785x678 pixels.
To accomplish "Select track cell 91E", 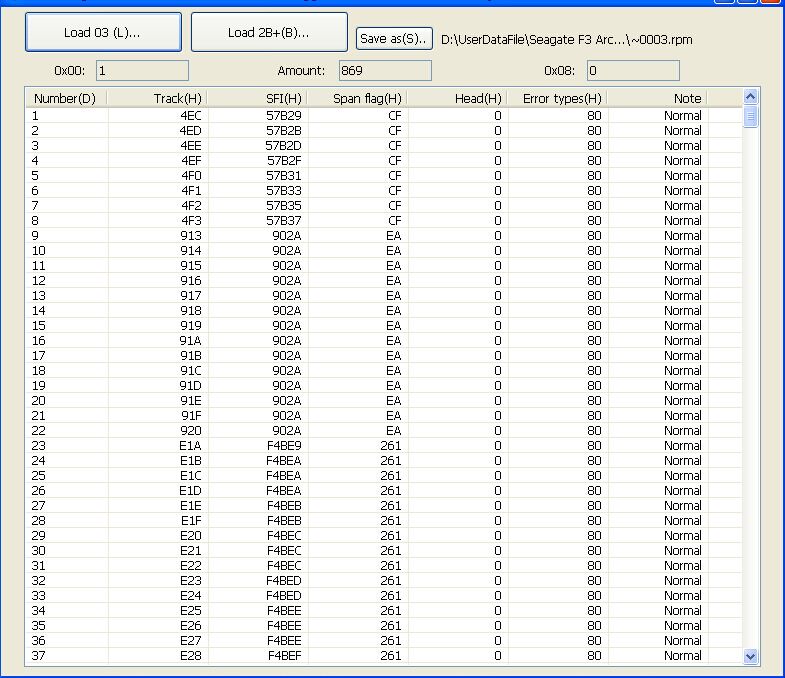I will [191, 401].
